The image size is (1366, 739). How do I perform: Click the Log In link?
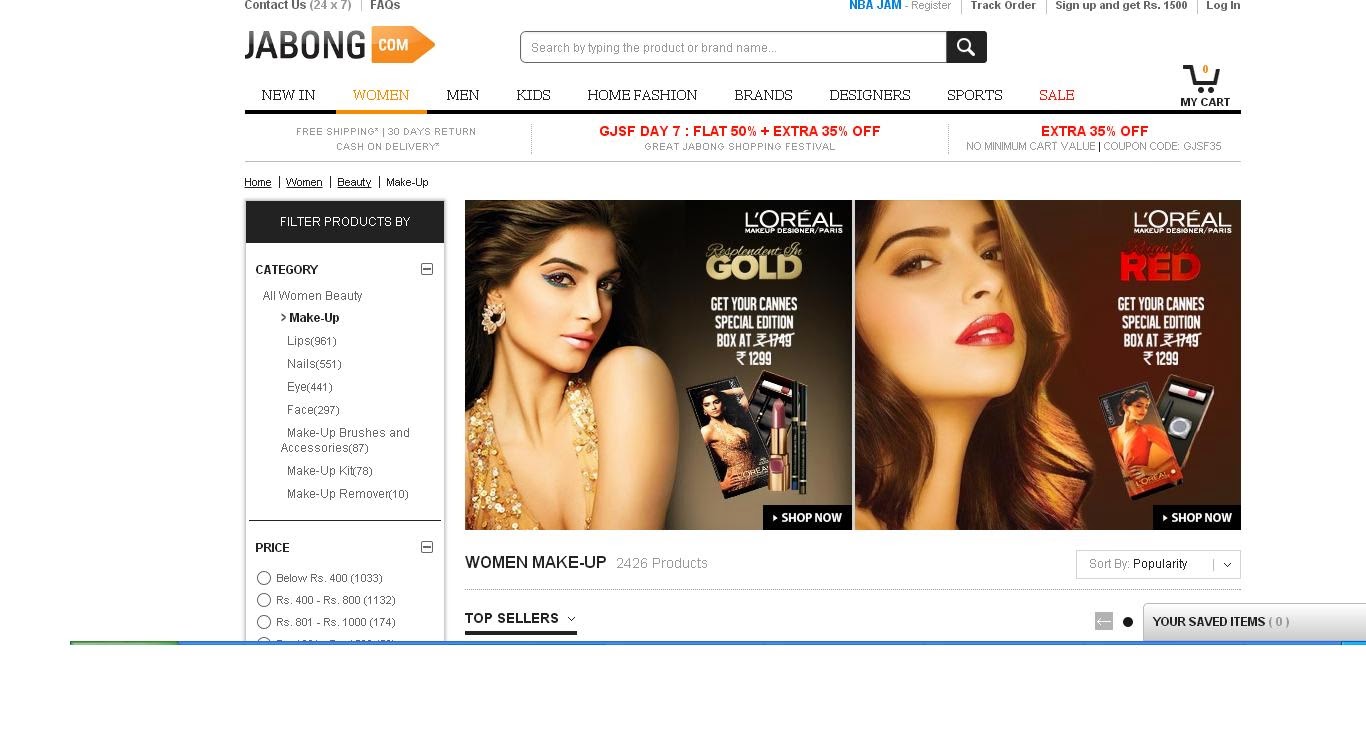coord(1222,6)
